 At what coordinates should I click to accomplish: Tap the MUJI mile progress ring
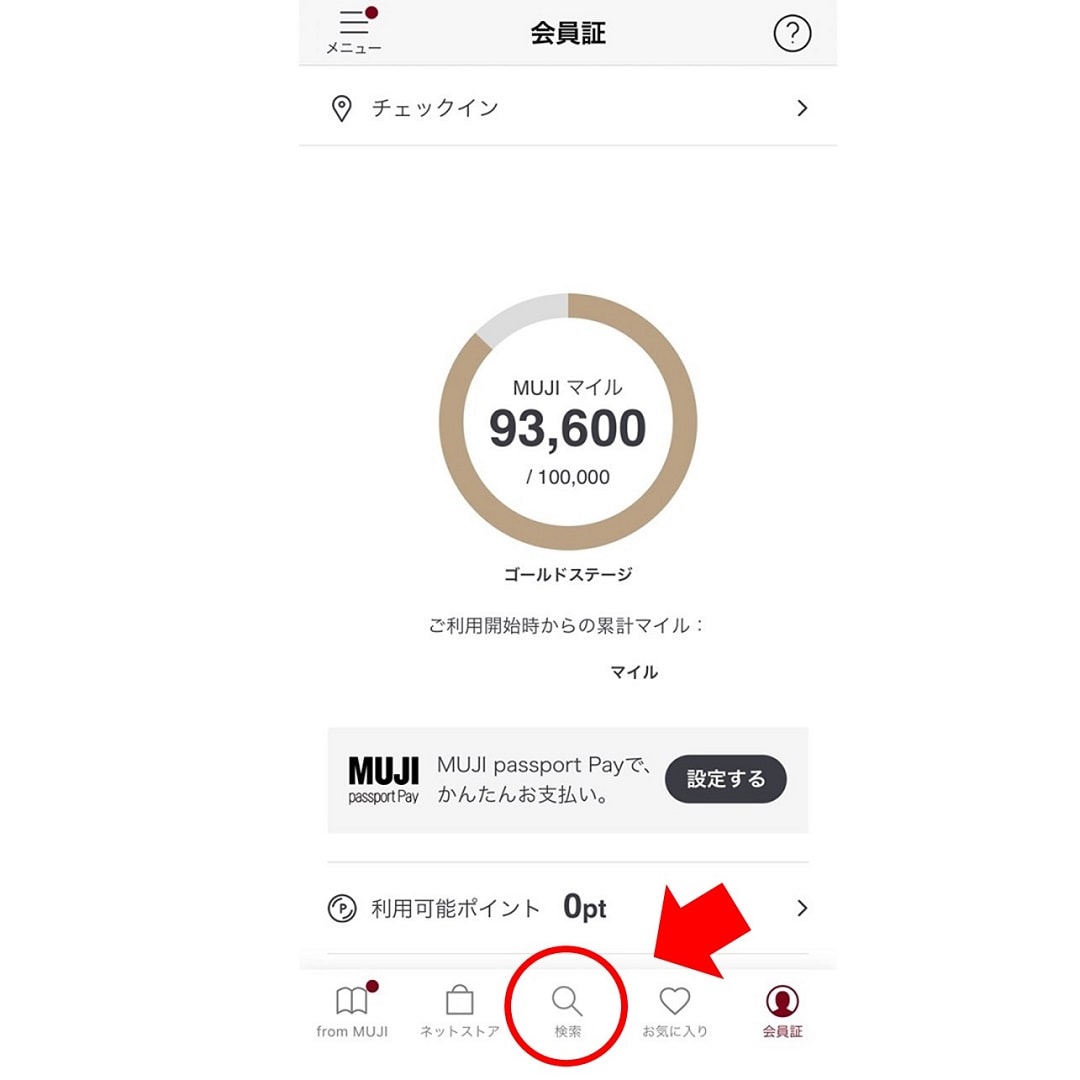tap(568, 422)
